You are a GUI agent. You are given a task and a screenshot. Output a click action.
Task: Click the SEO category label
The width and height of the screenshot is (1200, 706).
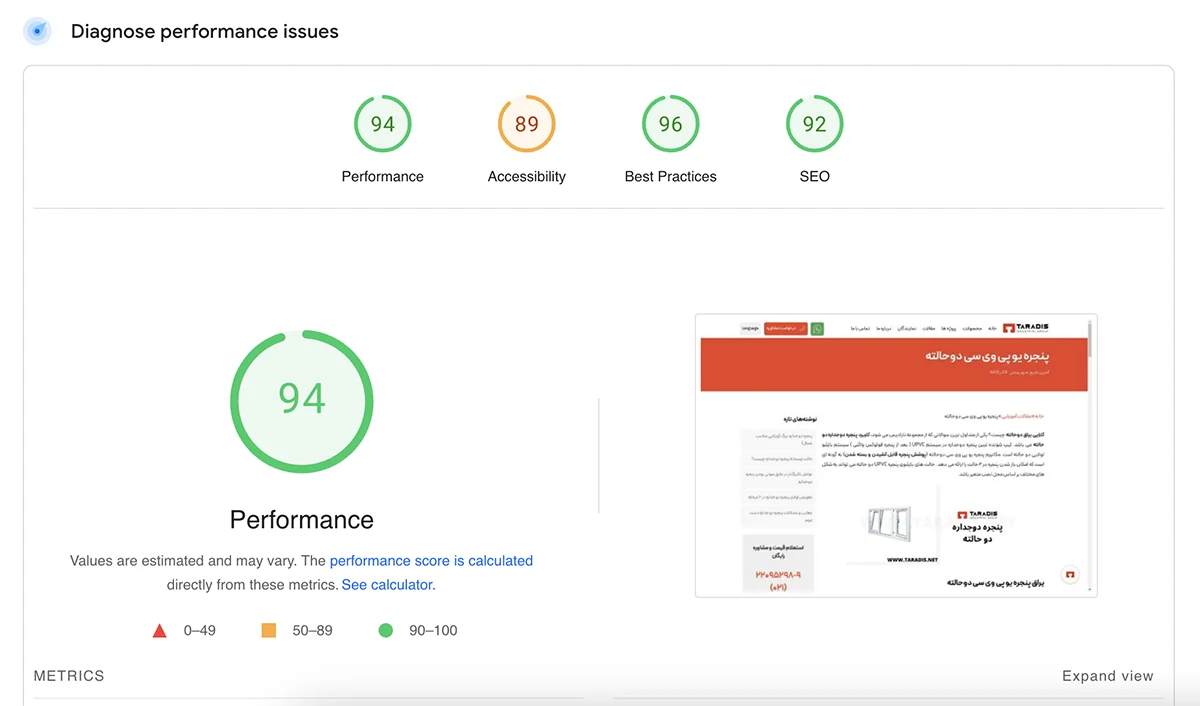tap(815, 176)
